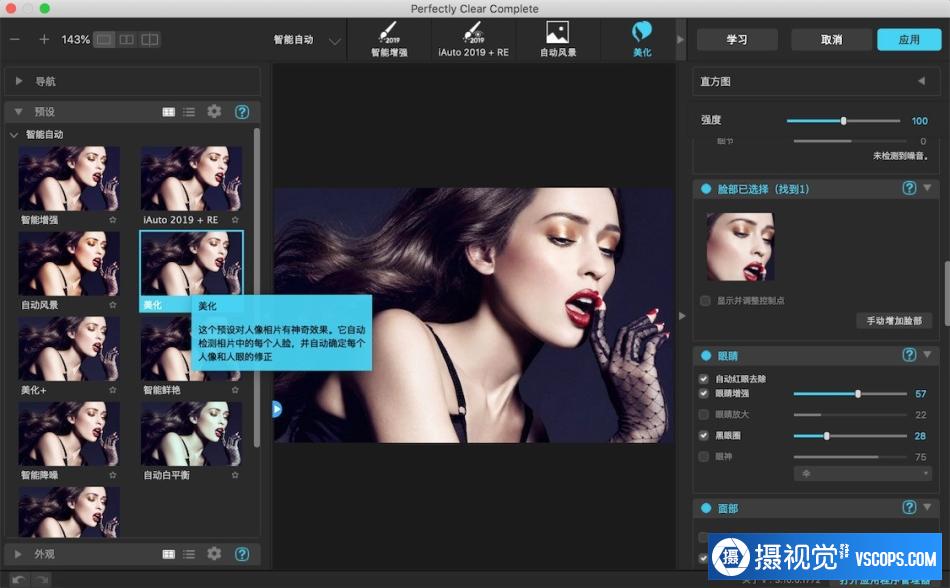Click the 取消 button
950x588 pixels.
[x=831, y=39]
